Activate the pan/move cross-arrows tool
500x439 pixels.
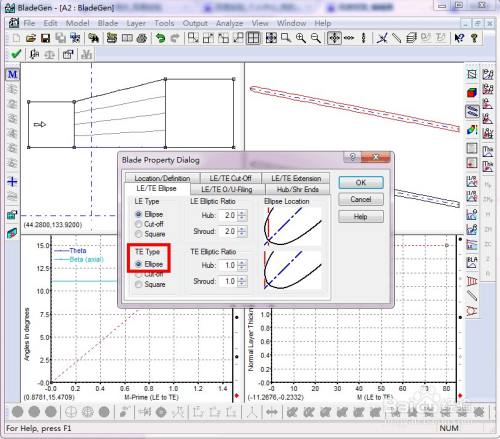tap(334, 38)
